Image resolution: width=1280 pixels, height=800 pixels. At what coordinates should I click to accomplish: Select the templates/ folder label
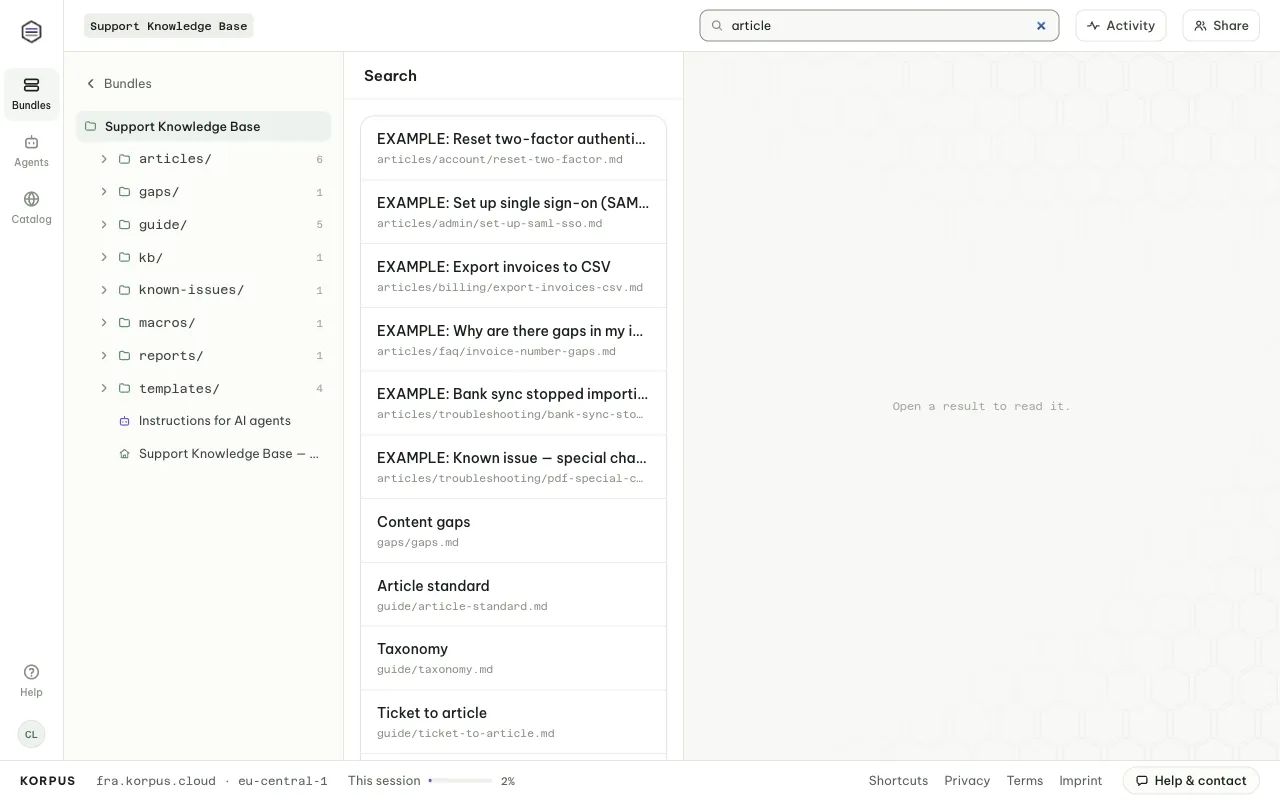[179, 388]
